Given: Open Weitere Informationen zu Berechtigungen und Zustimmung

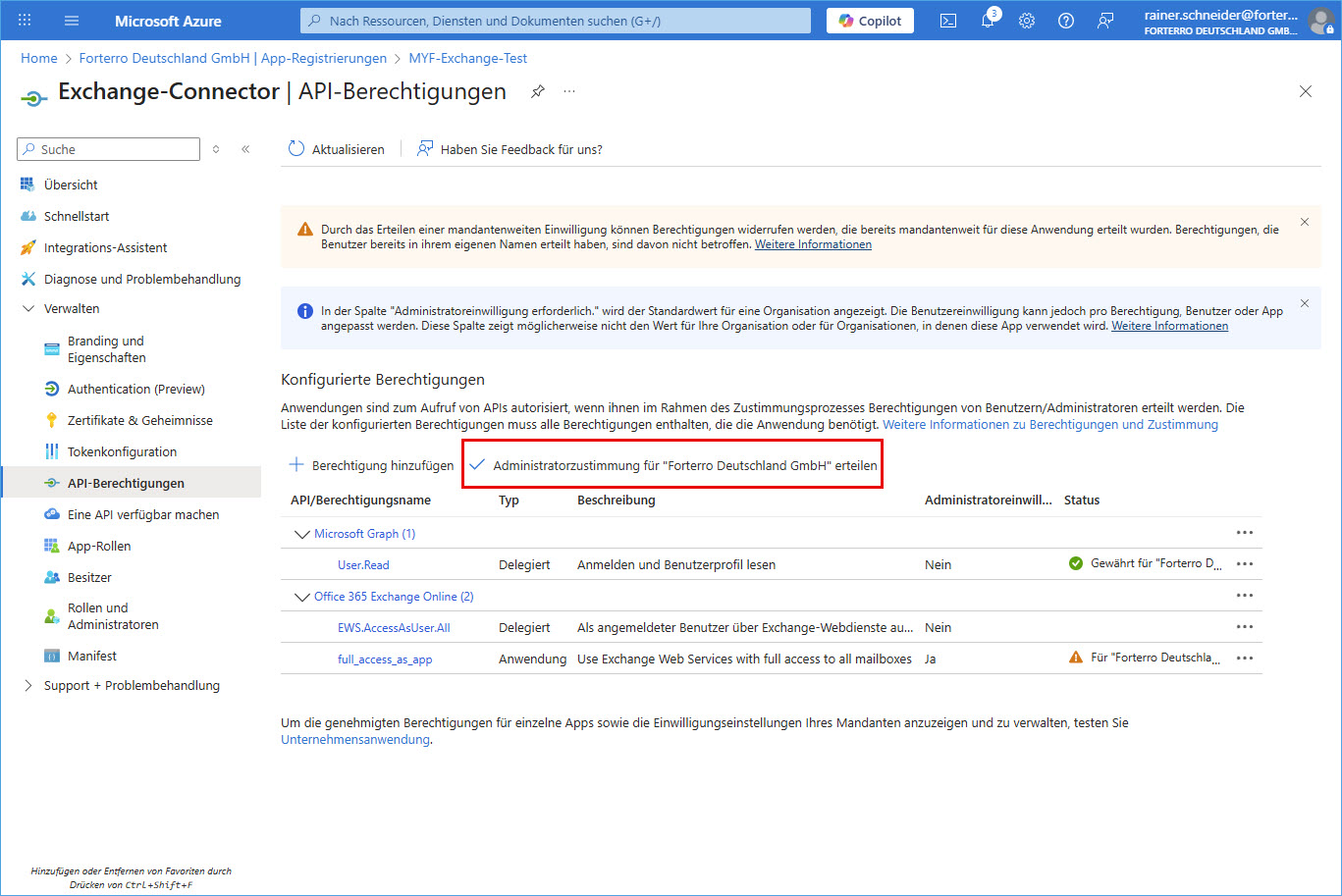Looking at the screenshot, I should click(1050, 424).
